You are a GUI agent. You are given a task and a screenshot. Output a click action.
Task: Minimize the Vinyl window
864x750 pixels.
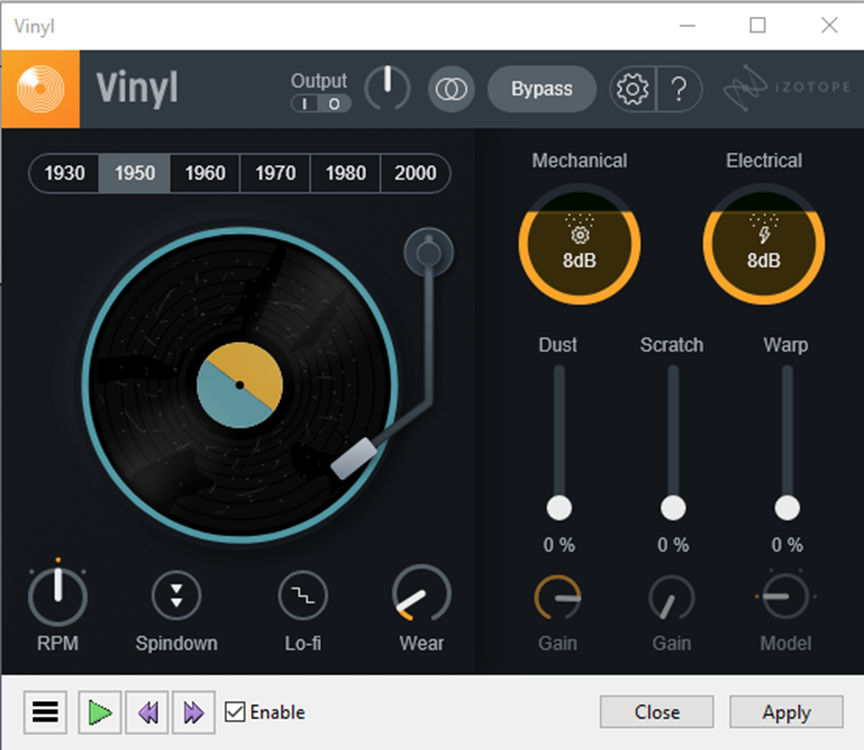[x=687, y=25]
